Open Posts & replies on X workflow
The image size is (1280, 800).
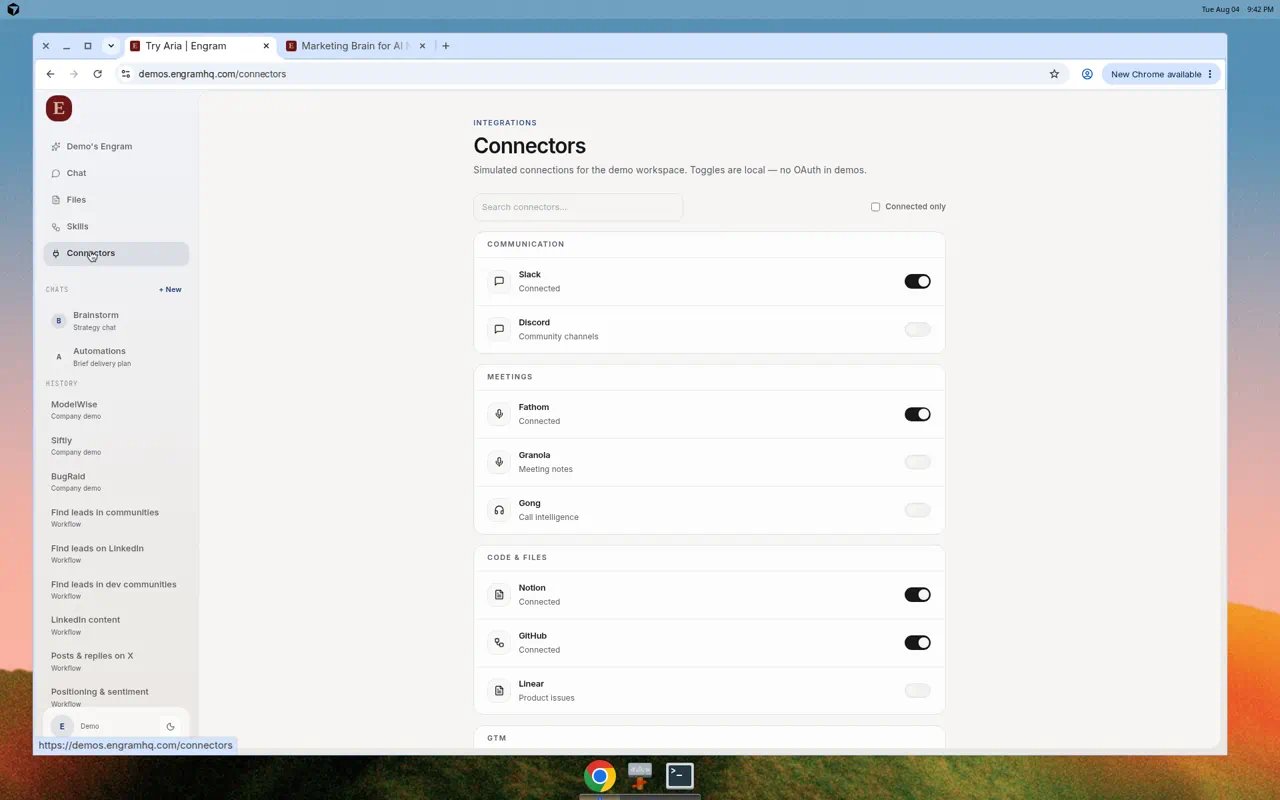(x=116, y=662)
